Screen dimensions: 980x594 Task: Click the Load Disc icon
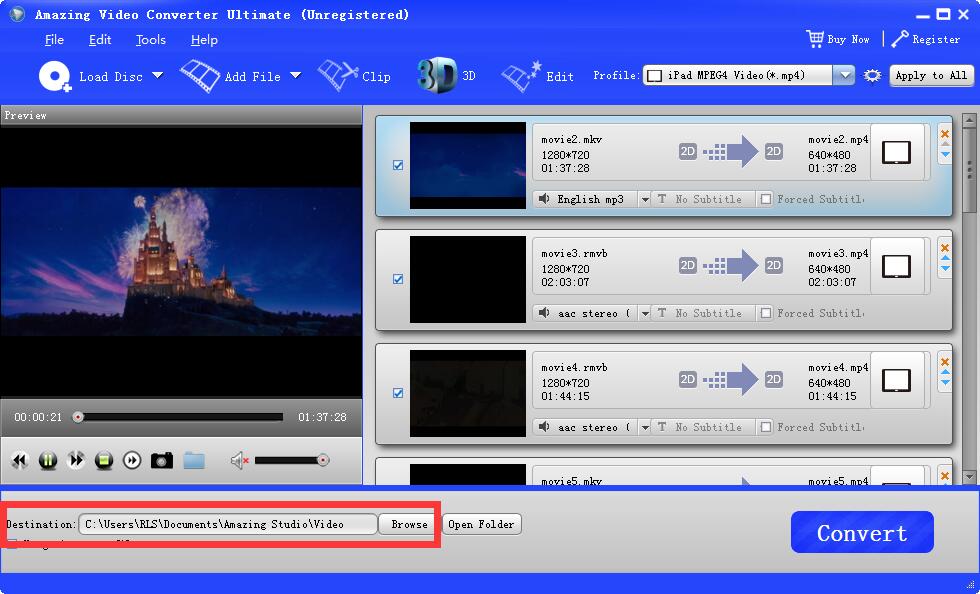54,77
